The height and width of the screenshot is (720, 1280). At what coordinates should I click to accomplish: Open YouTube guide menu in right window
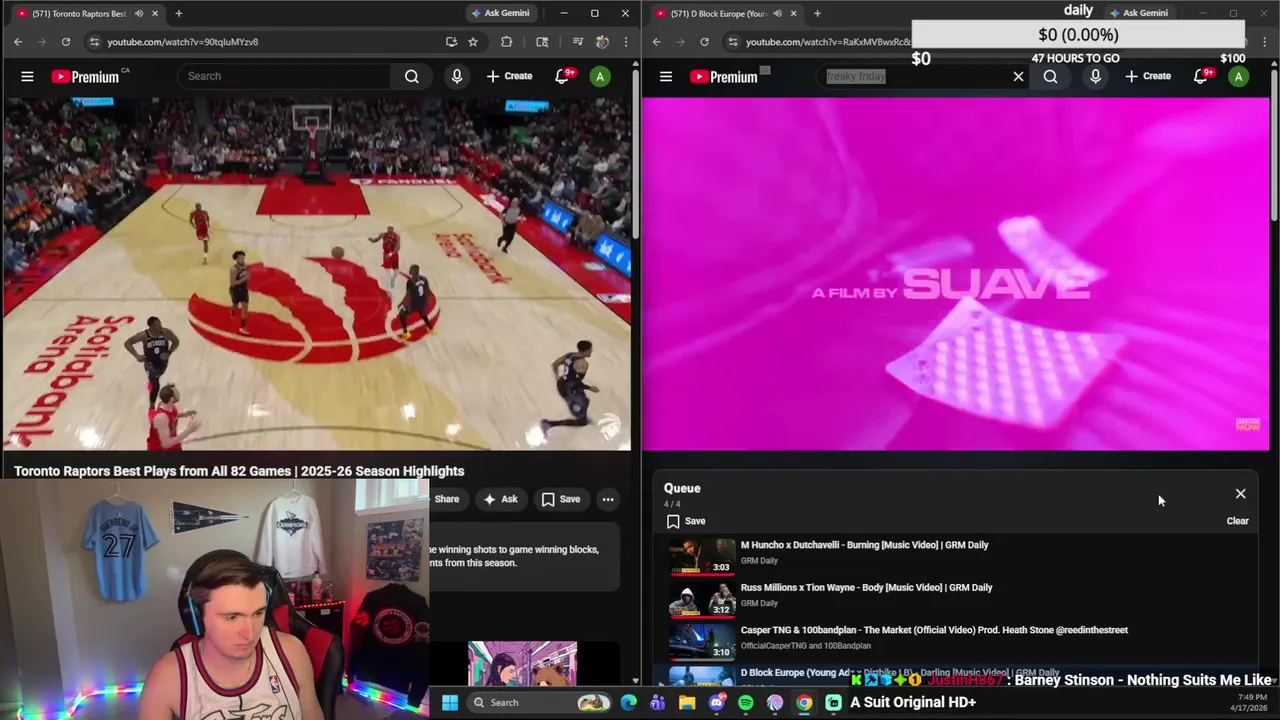[x=666, y=76]
